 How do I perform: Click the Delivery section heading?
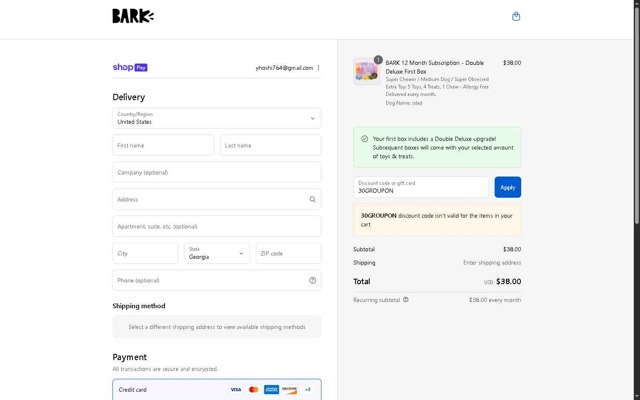(x=129, y=97)
